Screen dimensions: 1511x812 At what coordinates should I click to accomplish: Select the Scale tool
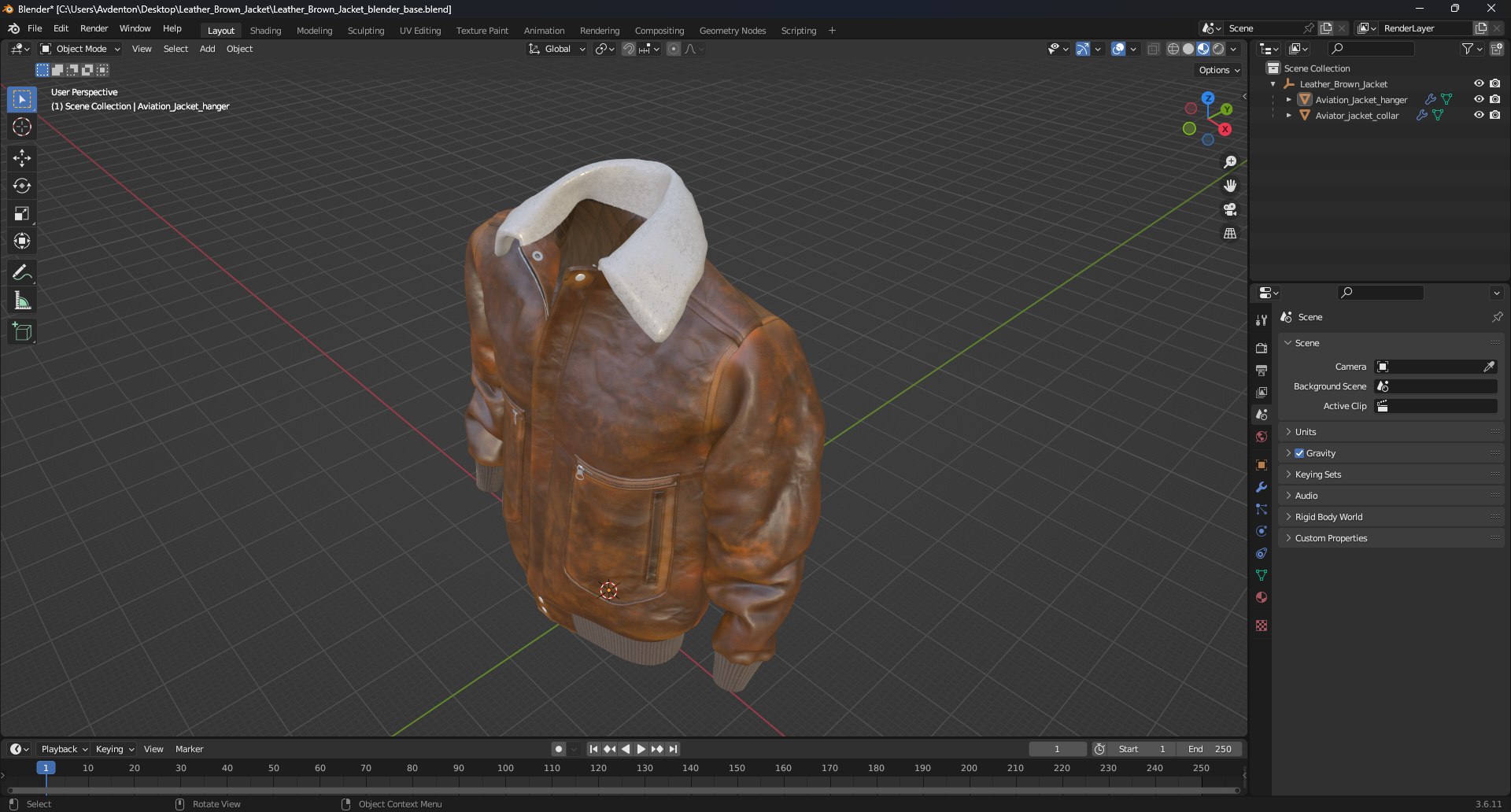coord(22,213)
